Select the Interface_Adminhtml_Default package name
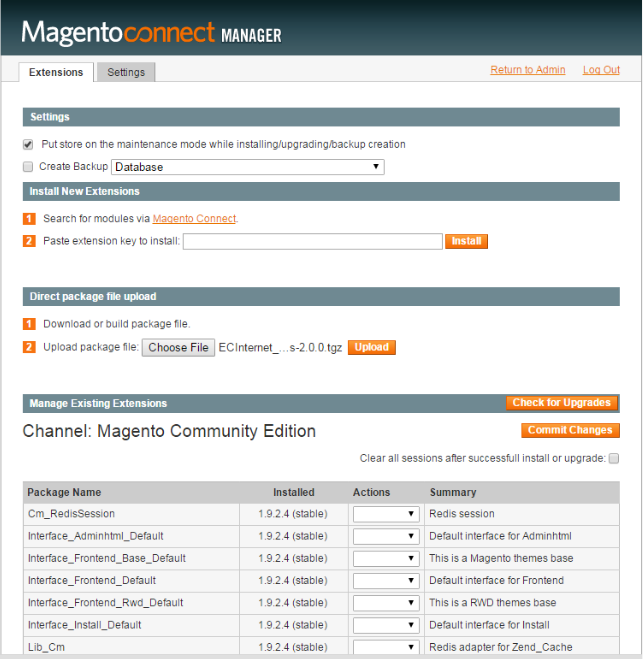Screen dimensions: 643x659 click(x=95, y=536)
